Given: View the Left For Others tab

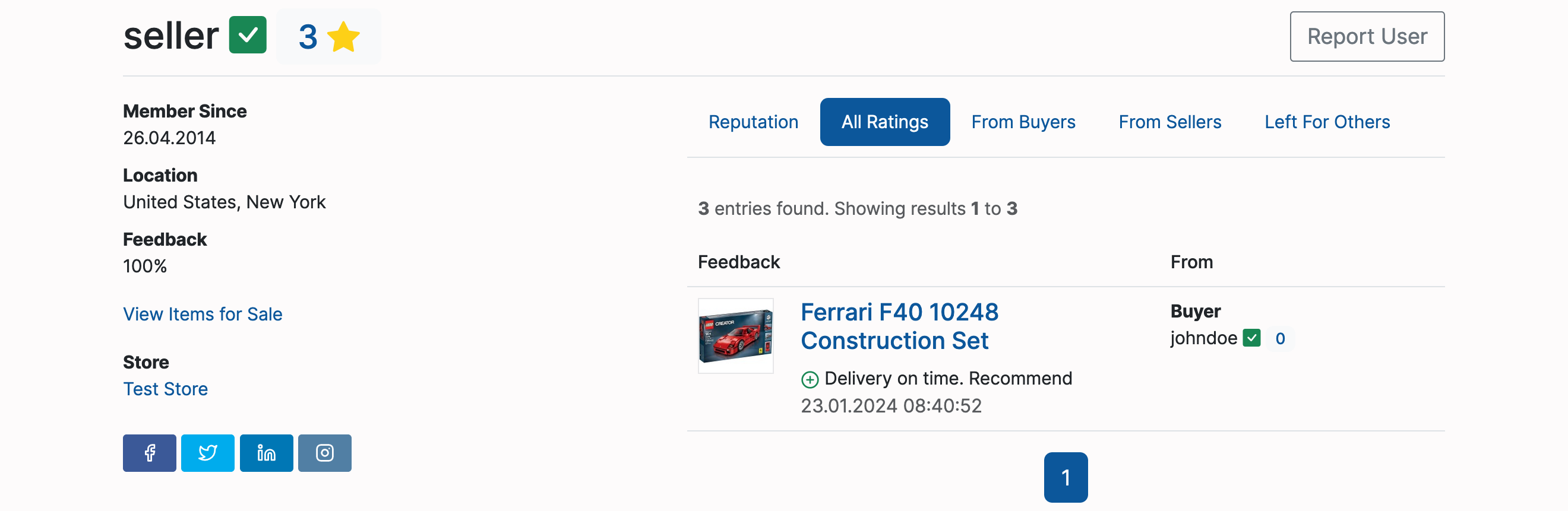Looking at the screenshot, I should (x=1327, y=122).
